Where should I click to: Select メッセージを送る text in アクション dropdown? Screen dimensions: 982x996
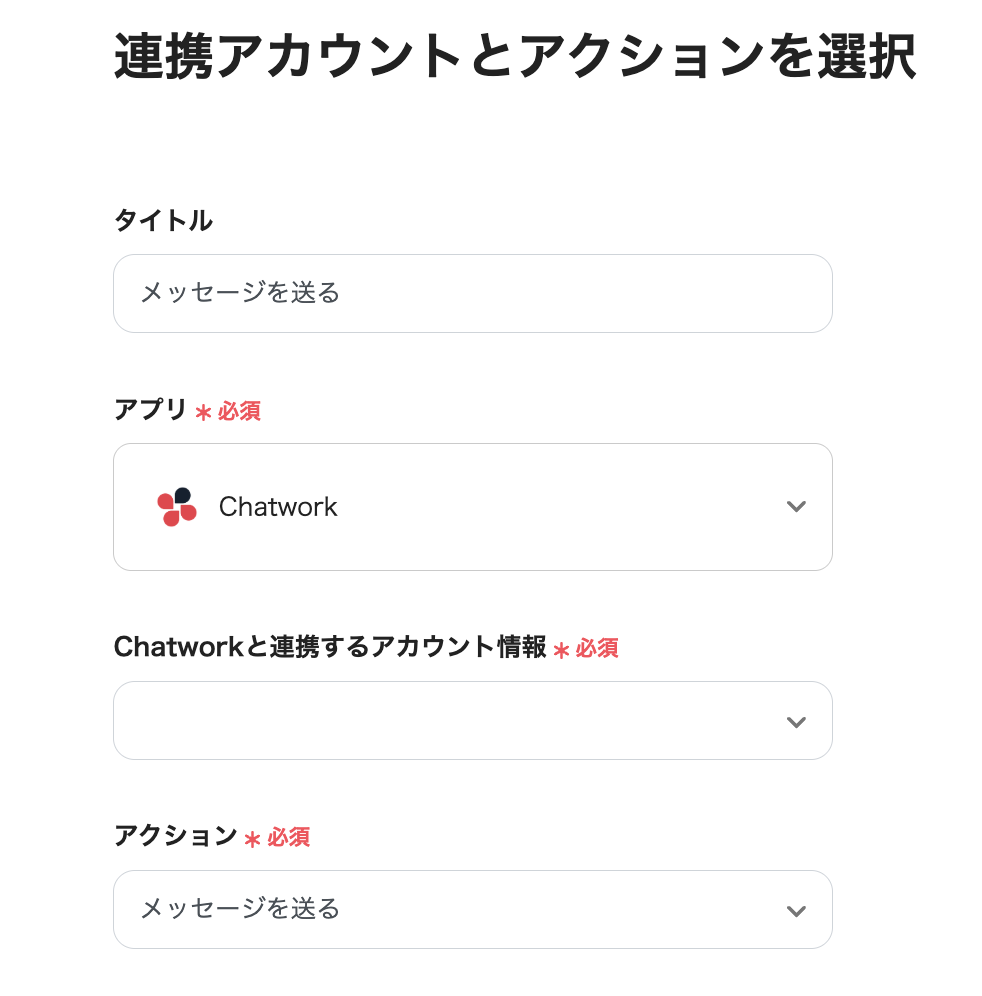[240, 909]
